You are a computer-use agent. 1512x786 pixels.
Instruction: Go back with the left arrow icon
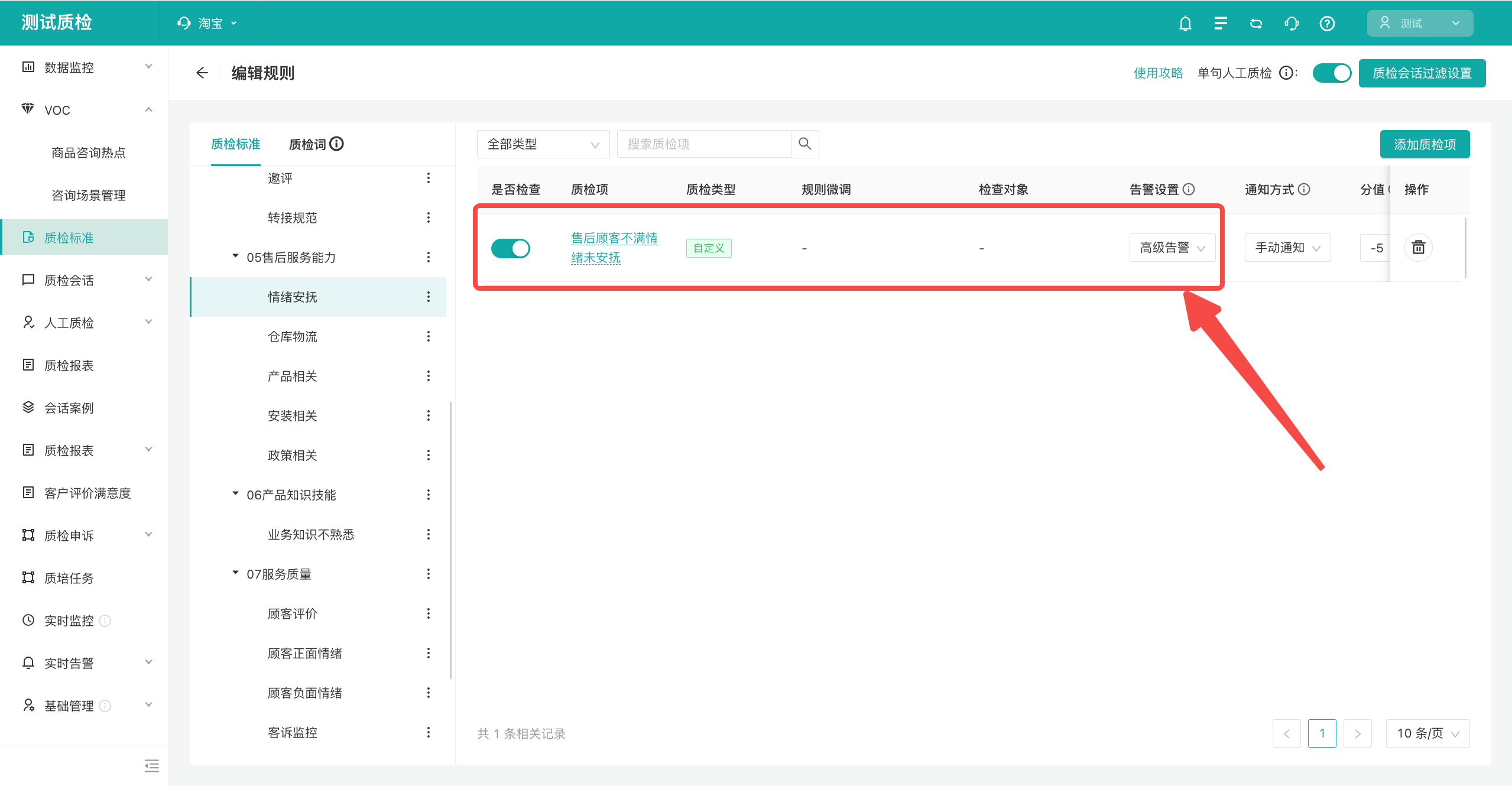[202, 73]
